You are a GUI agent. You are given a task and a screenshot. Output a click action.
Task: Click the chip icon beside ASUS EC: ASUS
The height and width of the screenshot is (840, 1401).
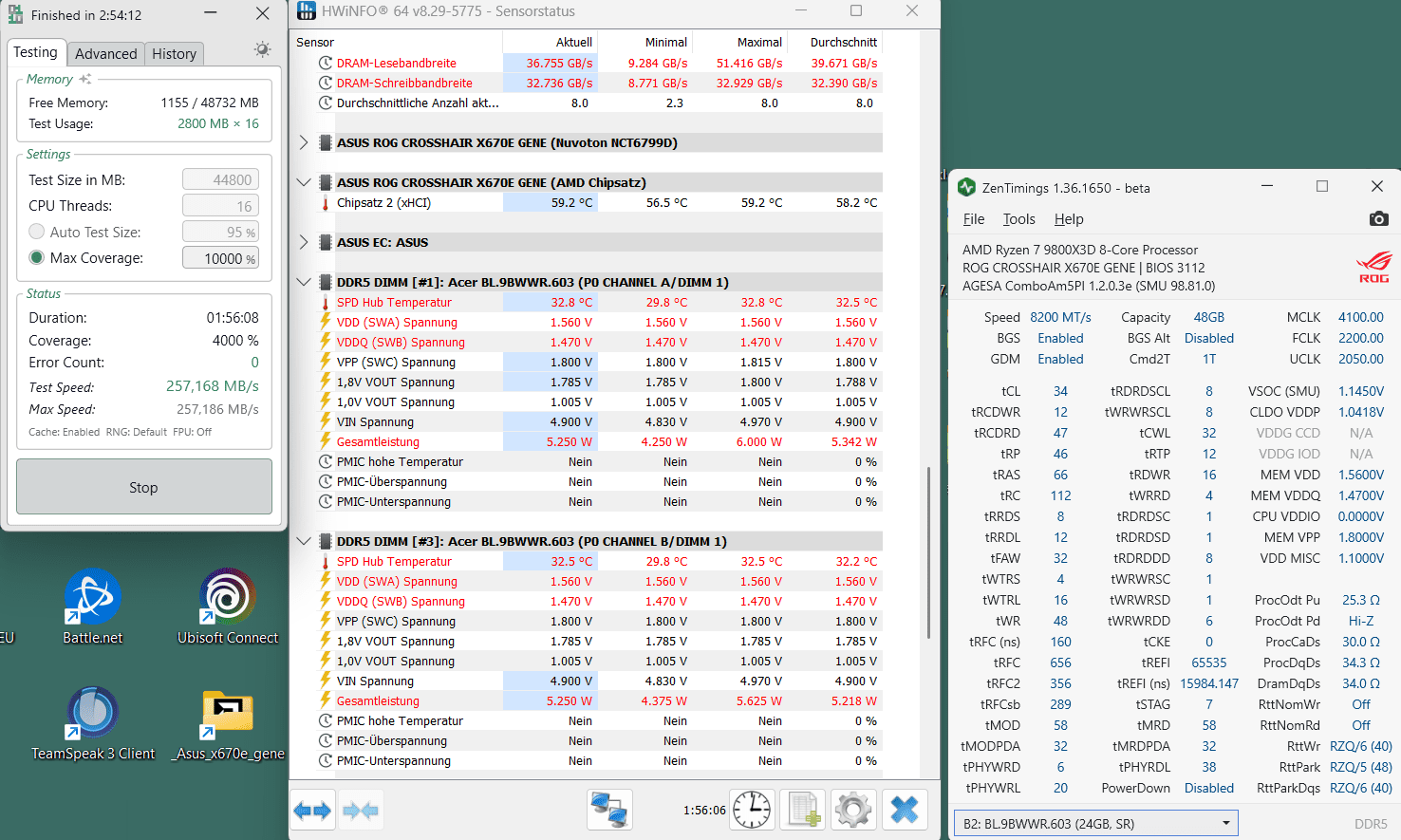pyautogui.click(x=326, y=243)
